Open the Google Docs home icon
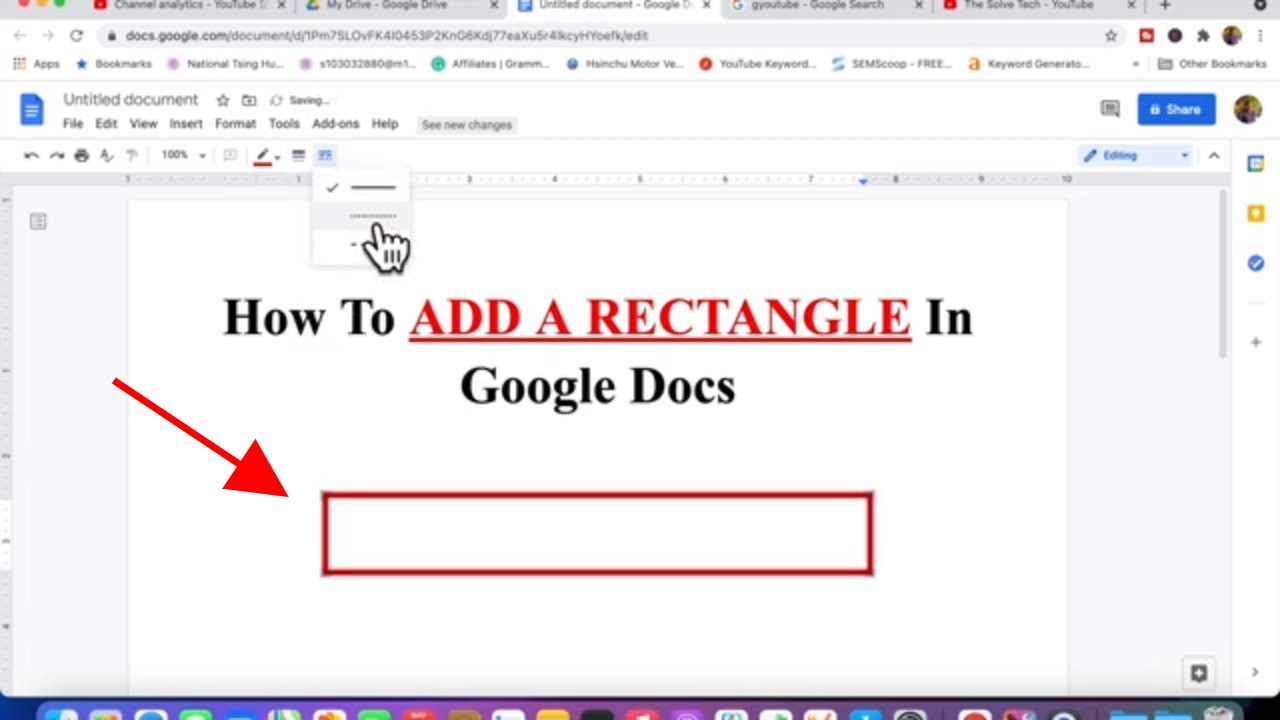The height and width of the screenshot is (720, 1280). pyautogui.click(x=32, y=109)
